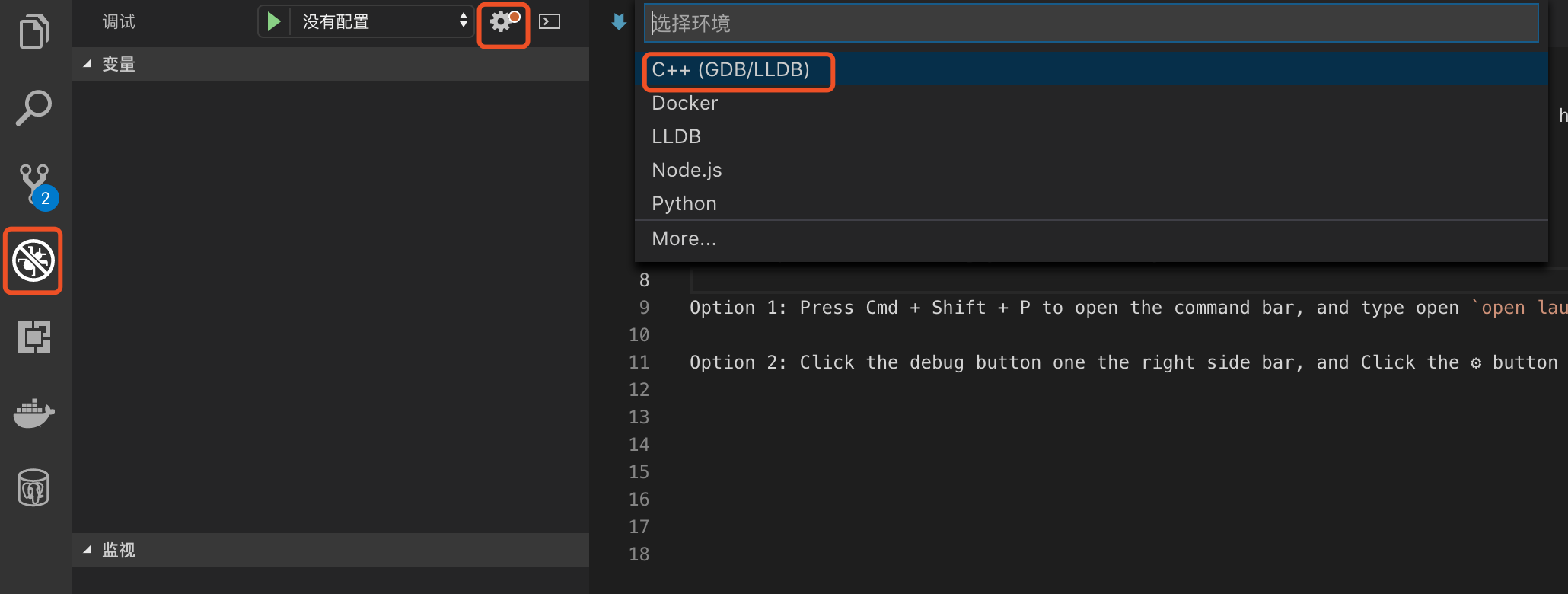1568x594 pixels.
Task: Open the Extensions view
Action: [x=34, y=337]
